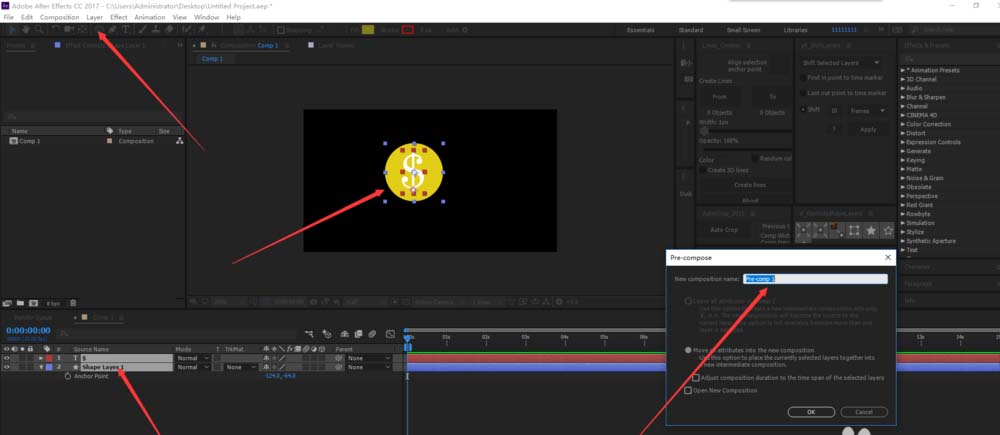Open the Effect menu
Image resolution: width=1000 pixels, height=435 pixels.
coord(119,17)
